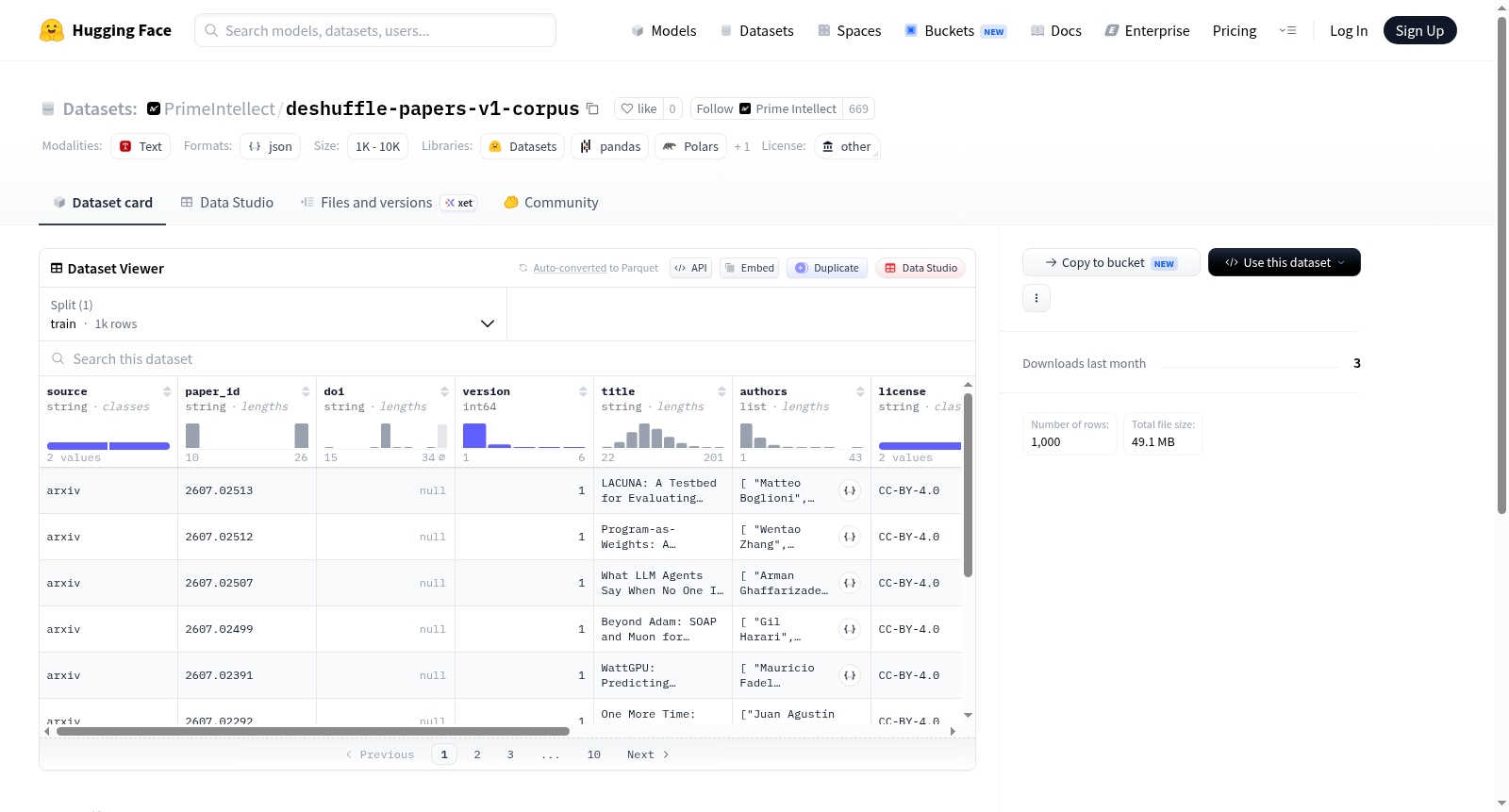1509x812 pixels.
Task: Click the title lengths histogram
Action: click(663, 435)
